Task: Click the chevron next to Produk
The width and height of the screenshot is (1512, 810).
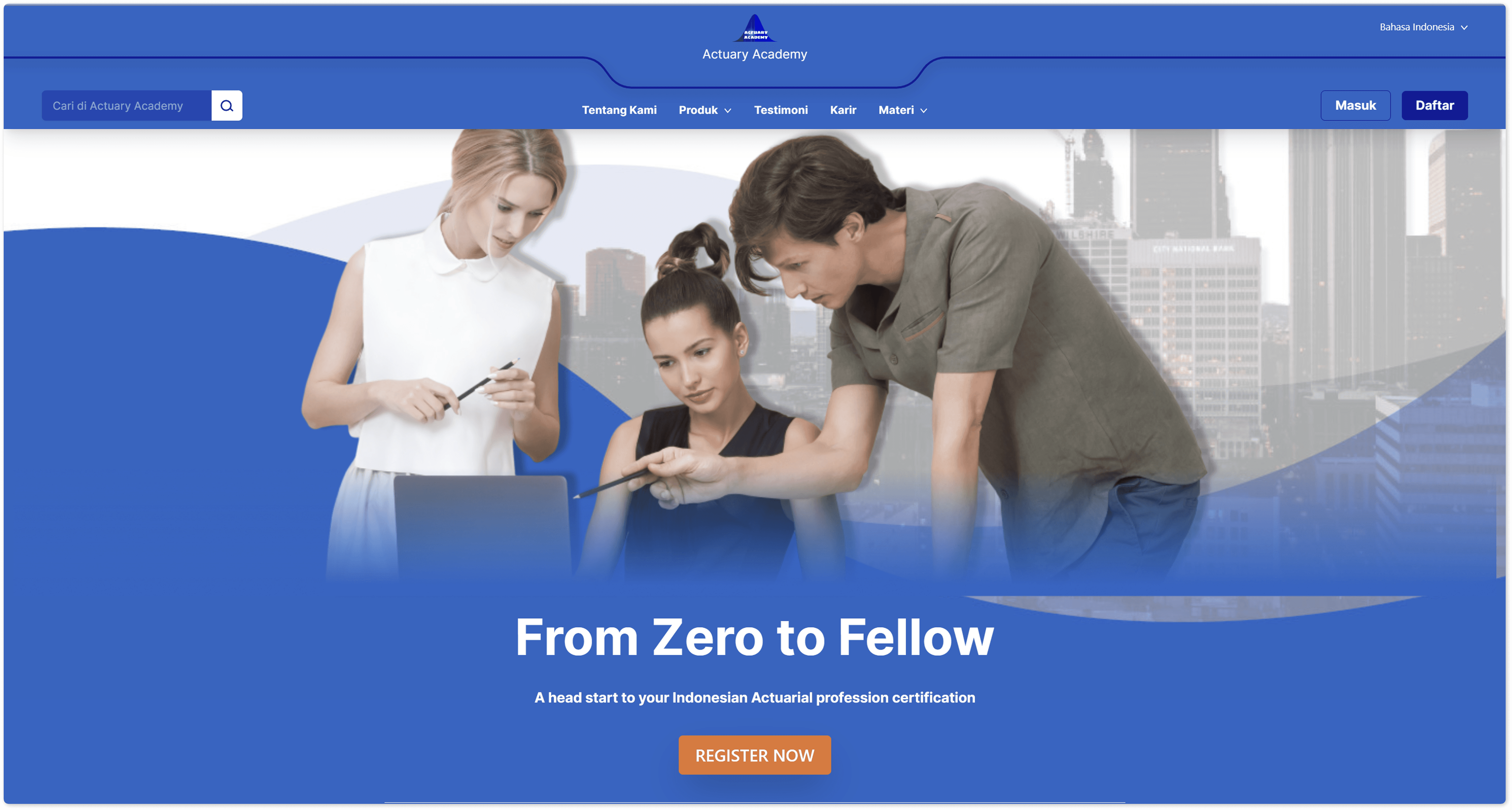Action: pyautogui.click(x=728, y=110)
